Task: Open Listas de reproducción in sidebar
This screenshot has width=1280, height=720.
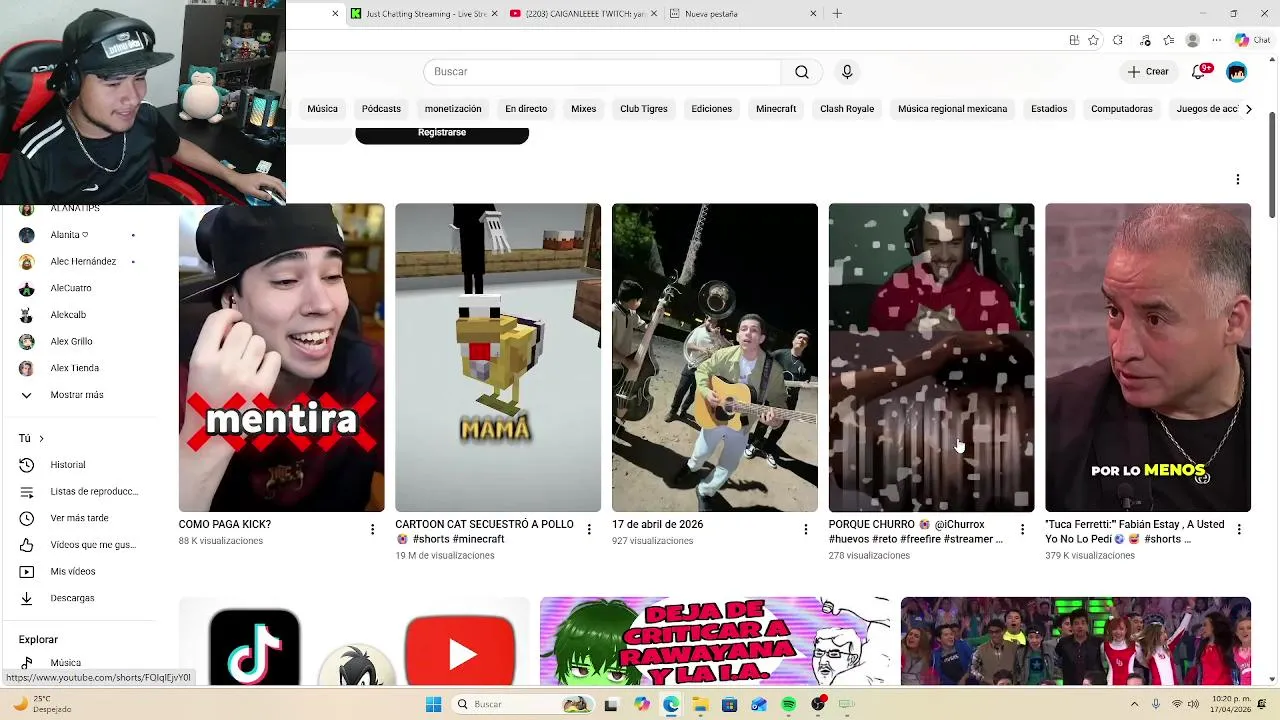Action: (79, 491)
